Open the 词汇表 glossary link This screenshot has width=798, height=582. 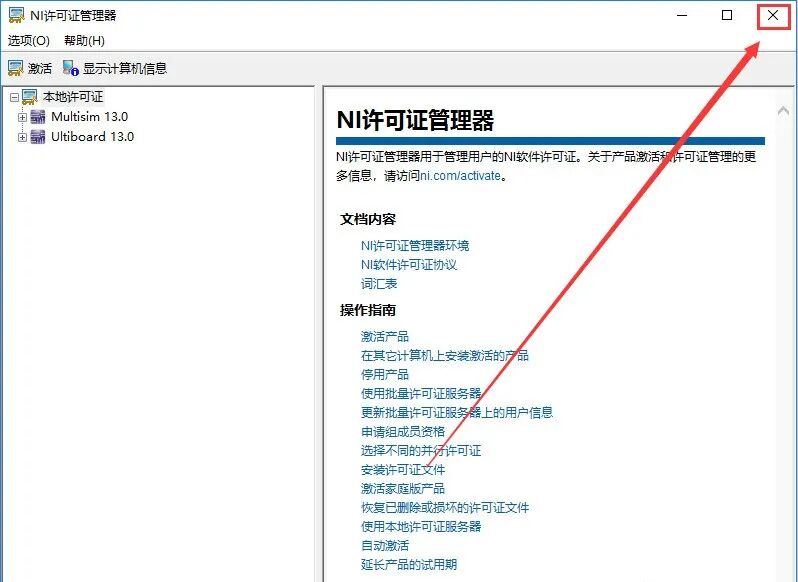[378, 284]
